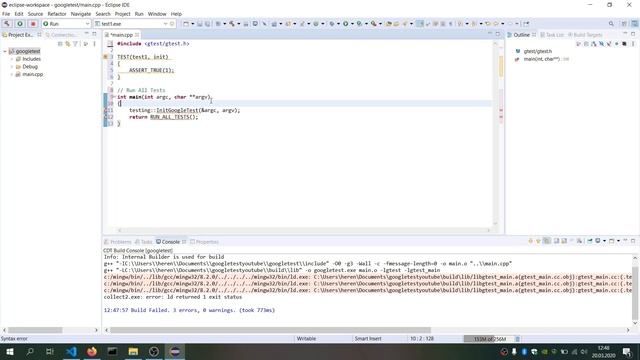Click the Debug bug toolbar icon

[332, 24]
